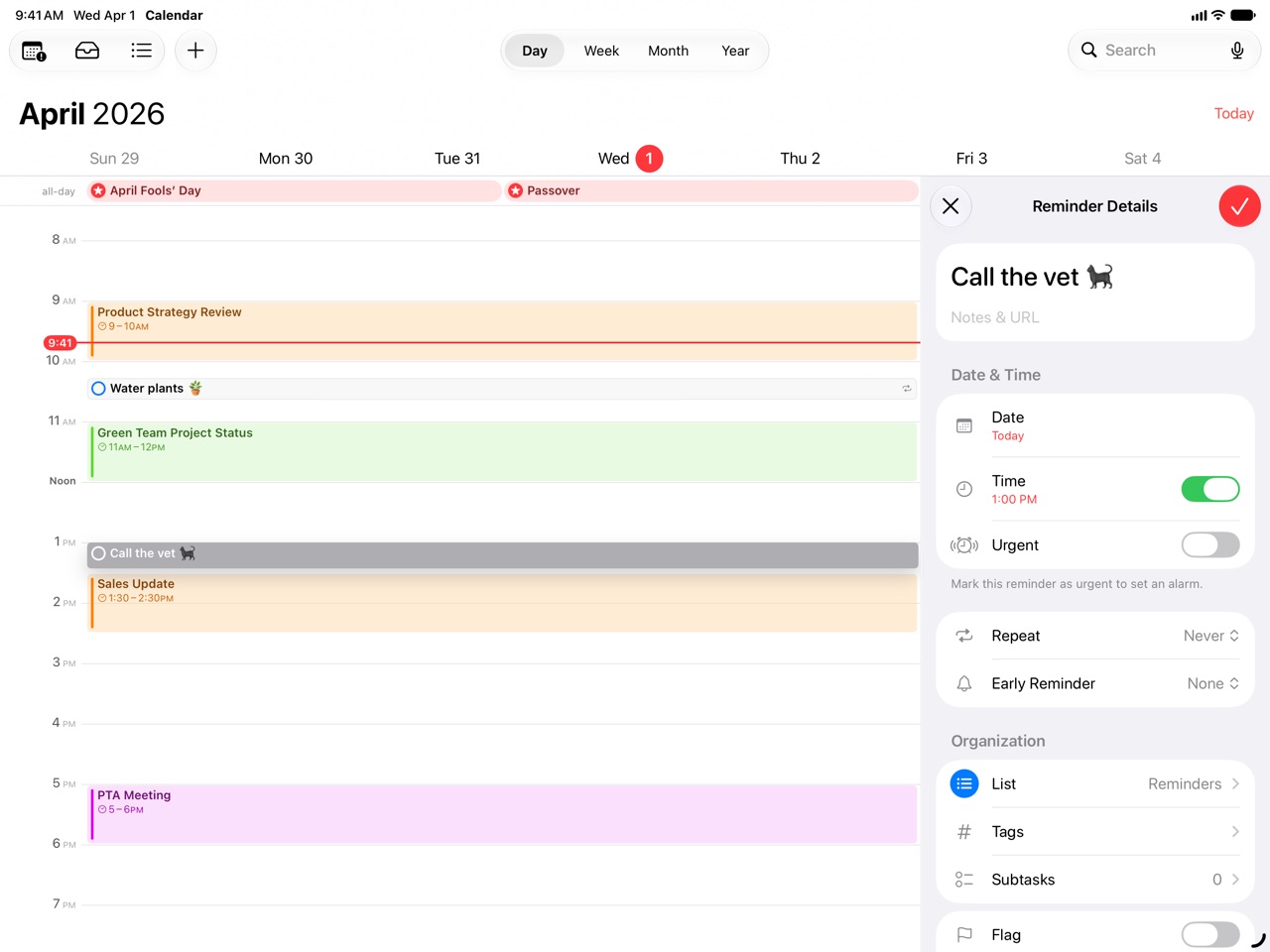1270x952 pixels.
Task: Click the Search field
Action: click(1164, 51)
